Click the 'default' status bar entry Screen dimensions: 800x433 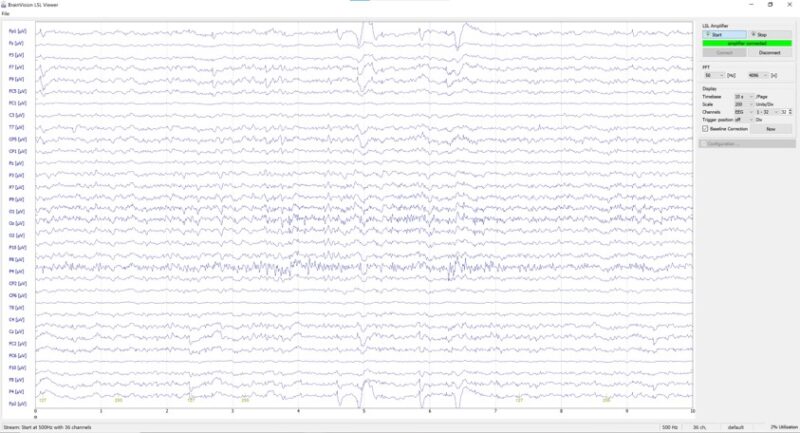tap(736, 427)
